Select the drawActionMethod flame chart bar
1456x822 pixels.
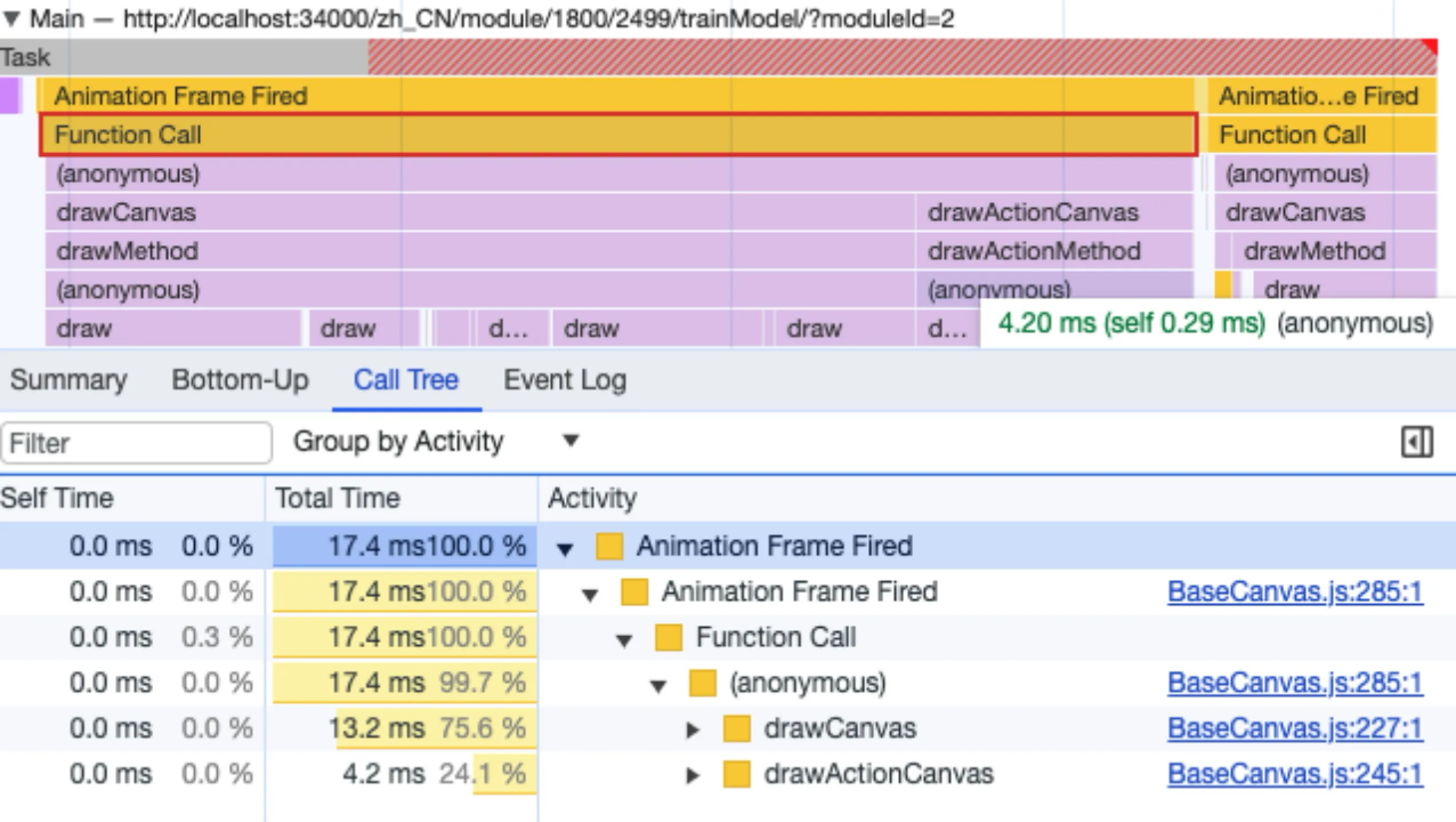click(1053, 251)
